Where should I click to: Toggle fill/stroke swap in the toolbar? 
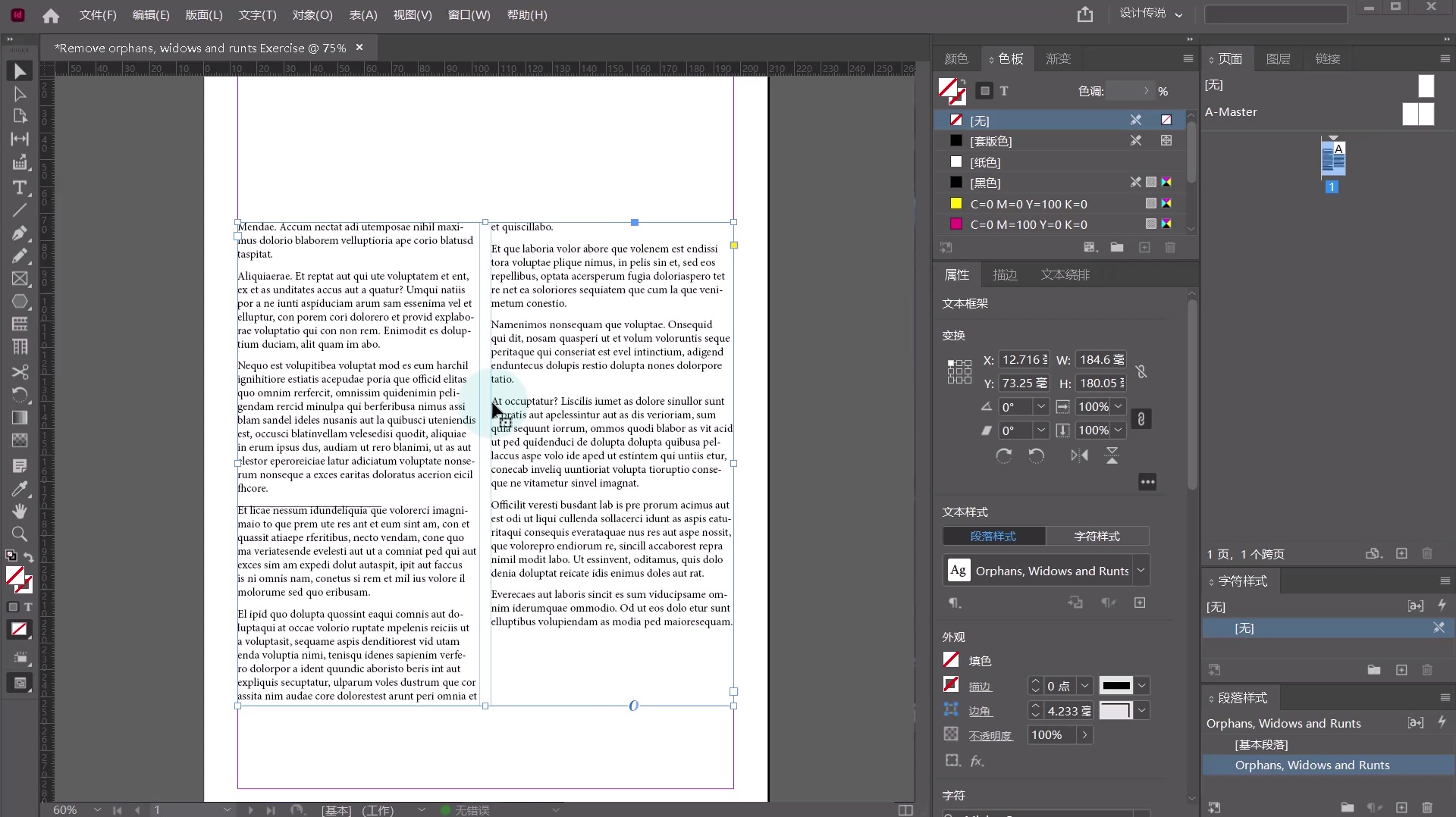[x=28, y=557]
